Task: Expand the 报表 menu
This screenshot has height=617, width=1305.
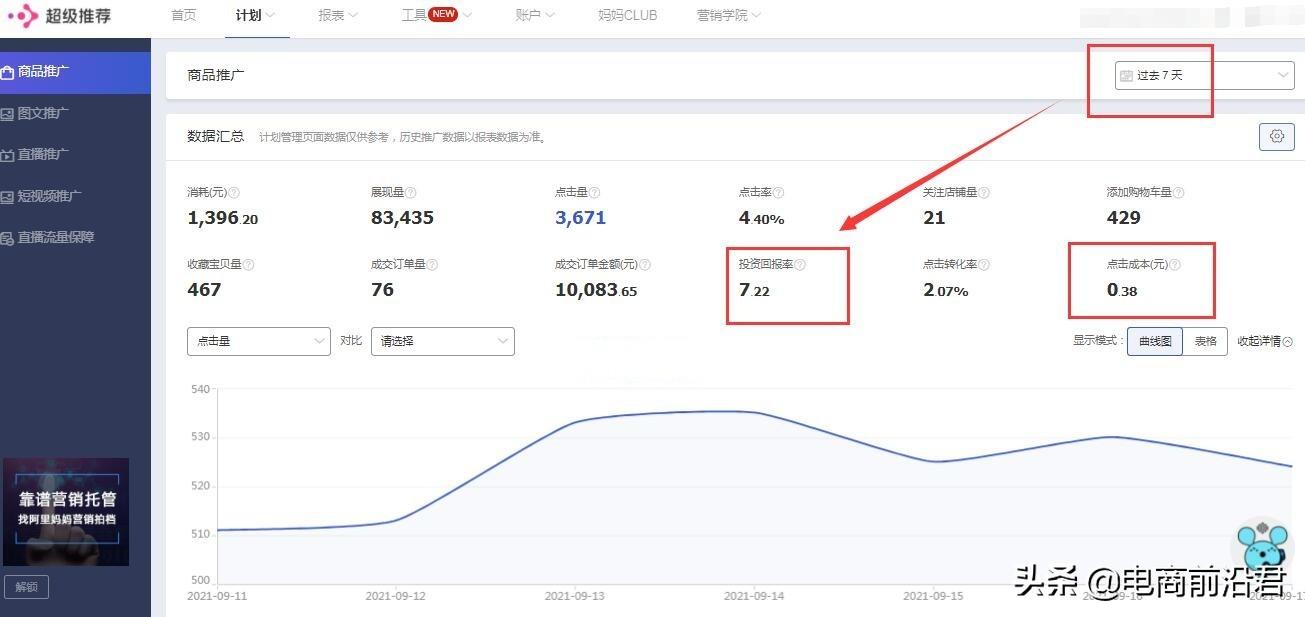Action: (338, 15)
